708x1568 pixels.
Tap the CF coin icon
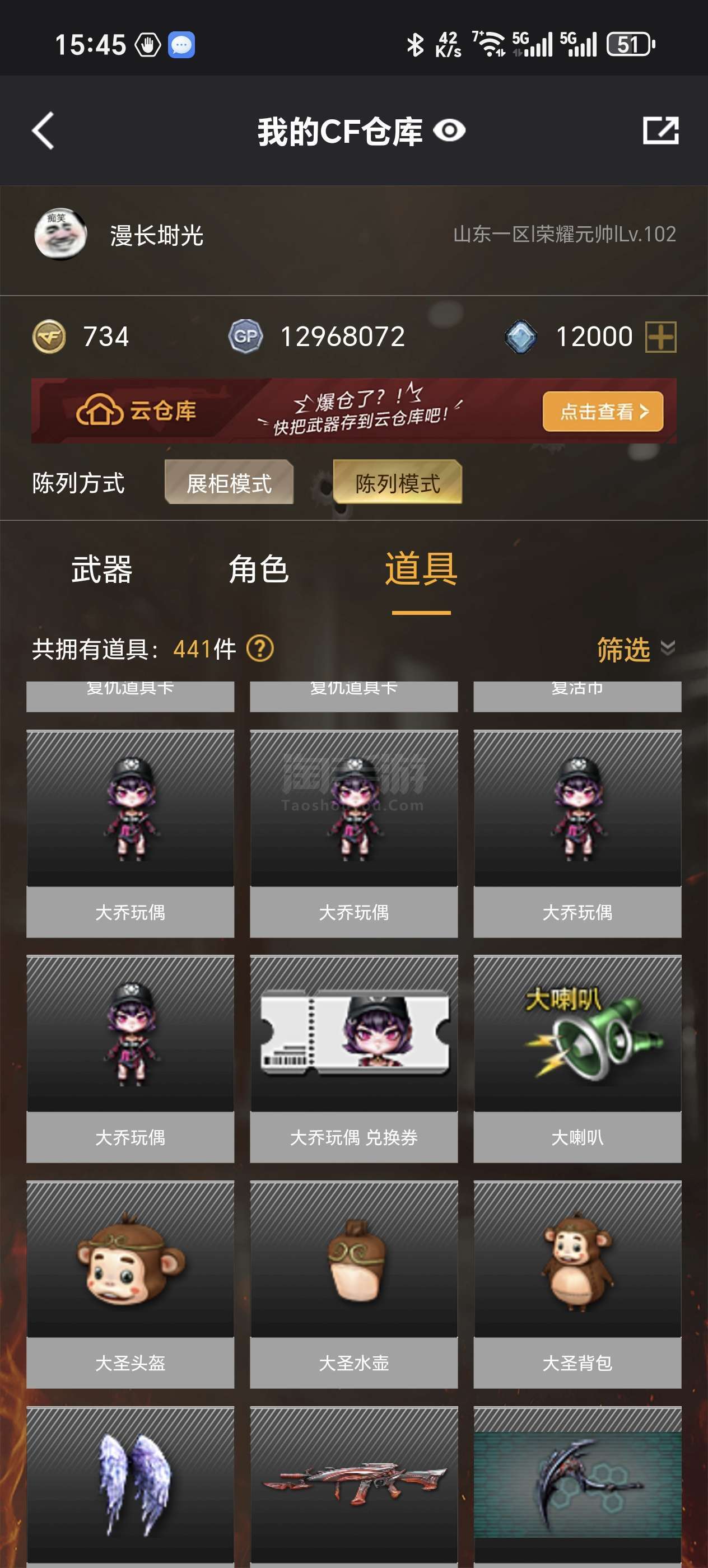click(x=49, y=337)
